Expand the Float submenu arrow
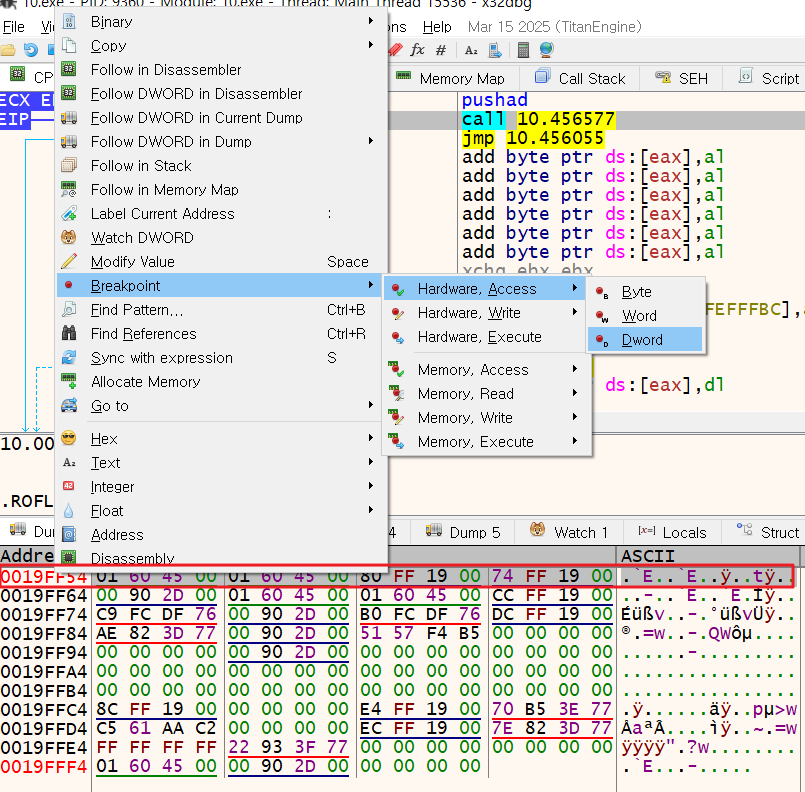805x792 pixels. tap(371, 510)
